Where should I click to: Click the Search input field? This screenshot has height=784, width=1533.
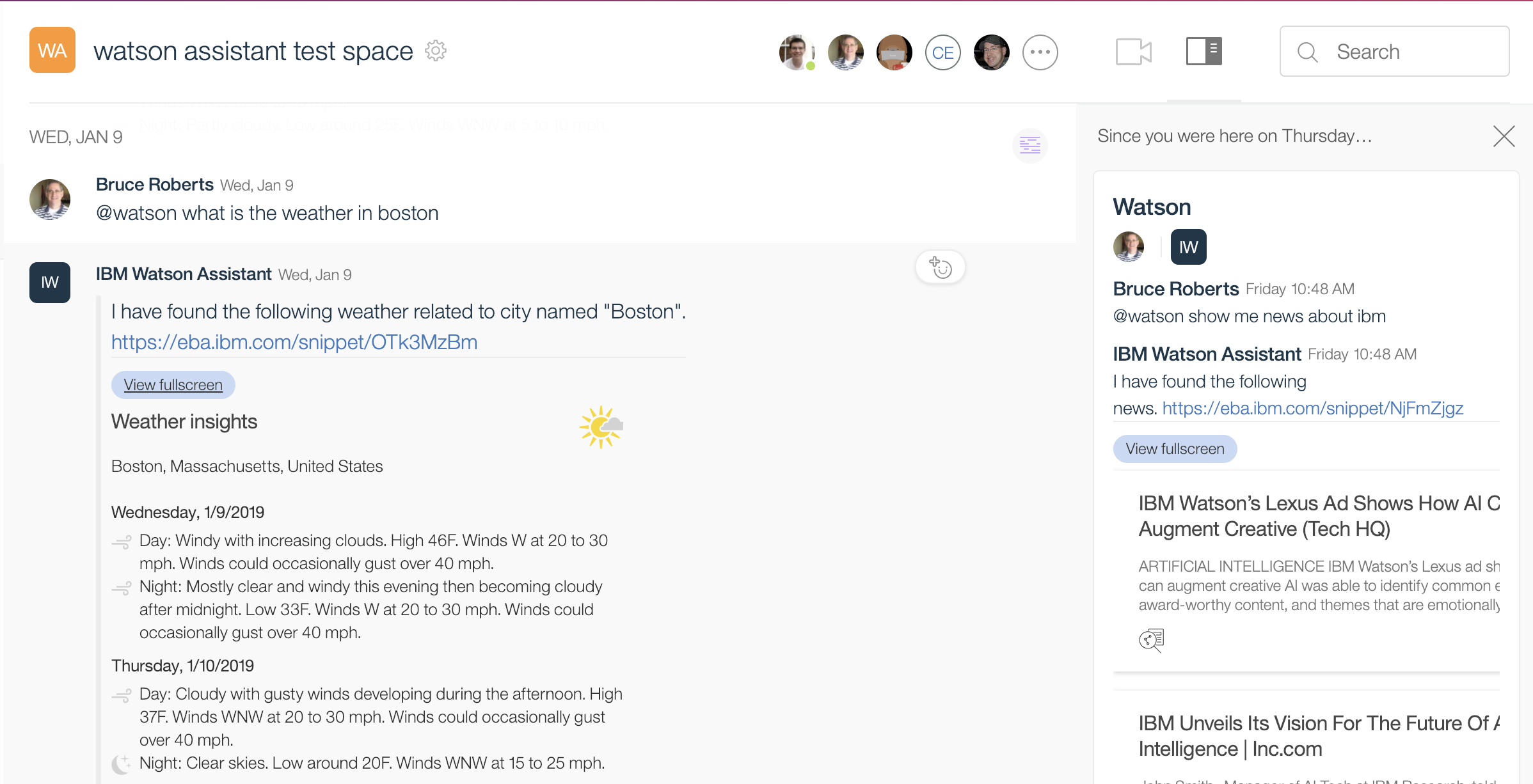point(1394,52)
